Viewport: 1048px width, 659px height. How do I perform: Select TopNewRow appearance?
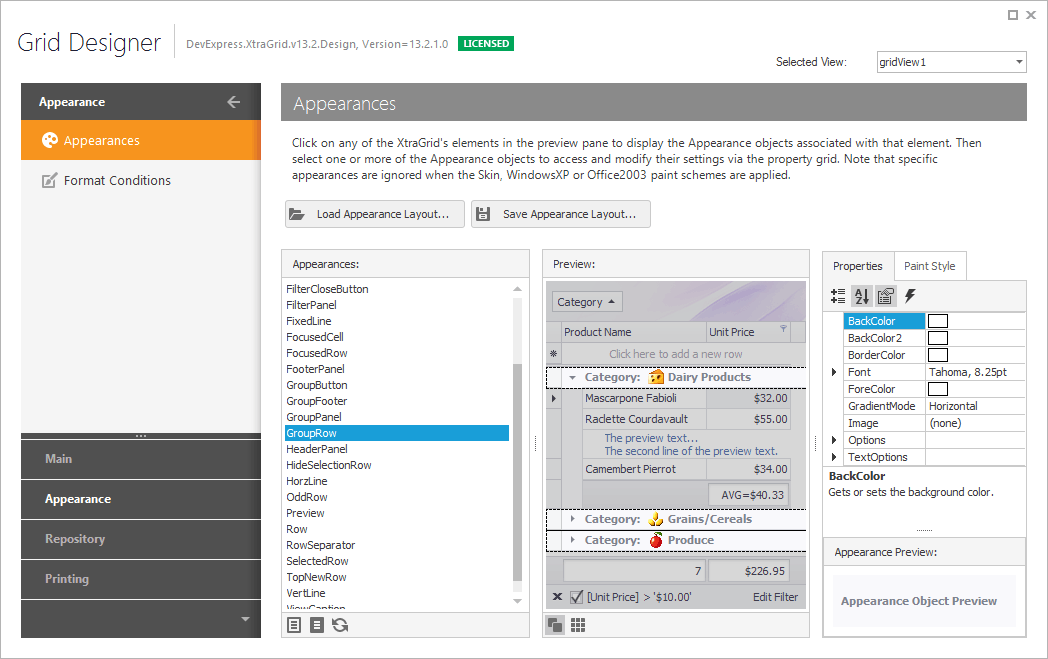[x=316, y=577]
